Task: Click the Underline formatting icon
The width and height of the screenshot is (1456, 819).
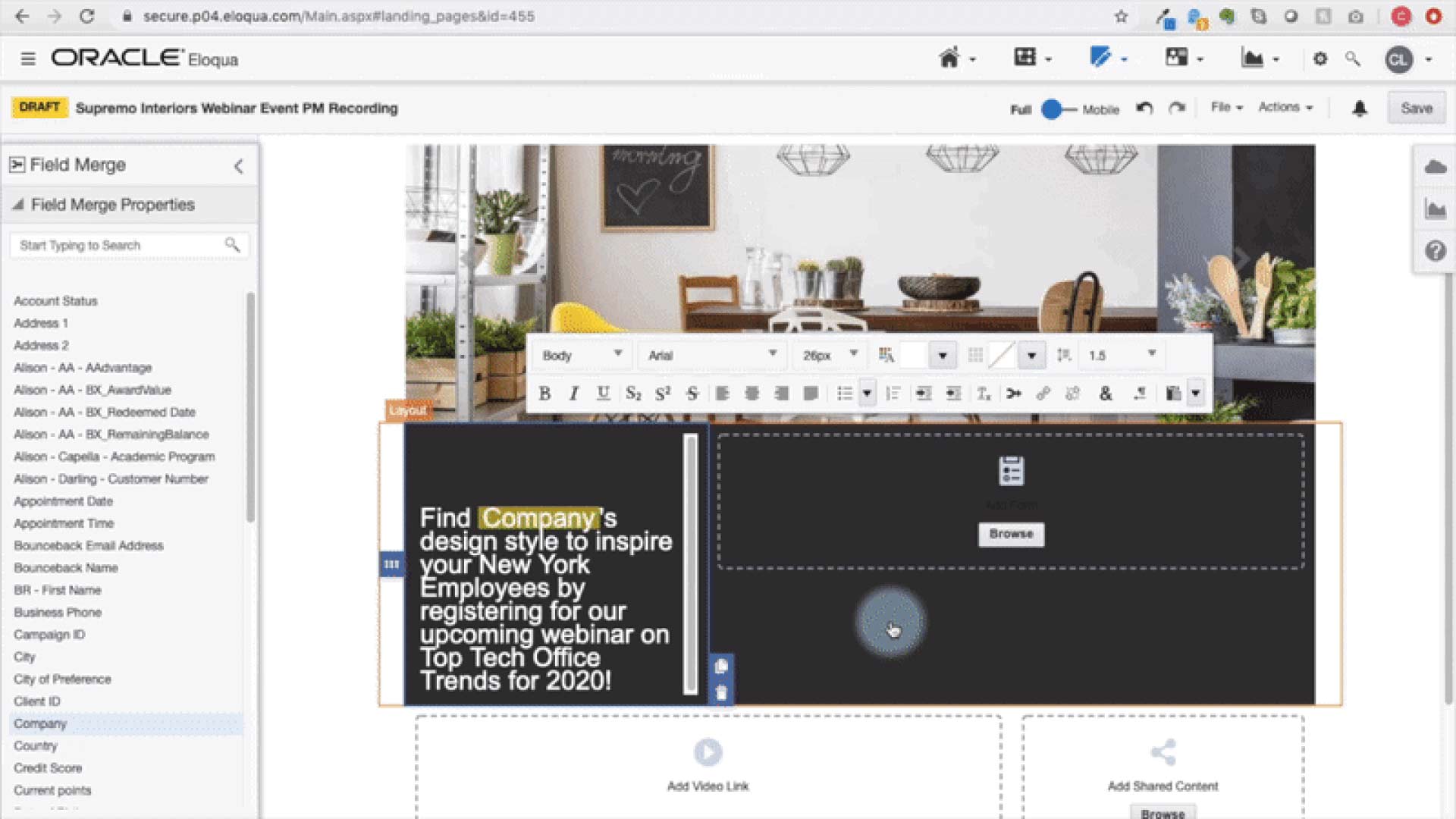Action: click(x=604, y=392)
